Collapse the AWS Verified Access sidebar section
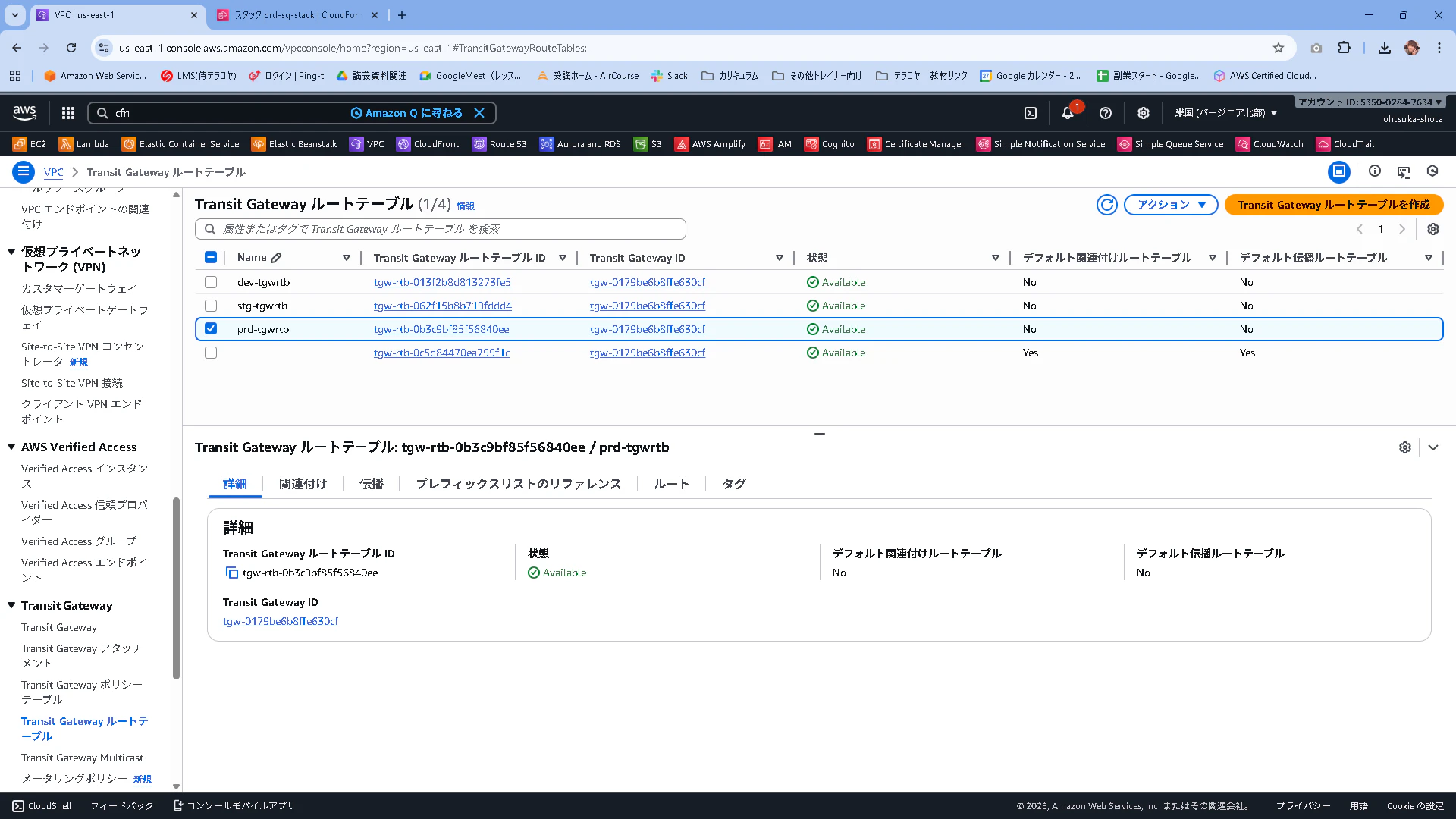The width and height of the screenshot is (1456, 819). (11, 447)
